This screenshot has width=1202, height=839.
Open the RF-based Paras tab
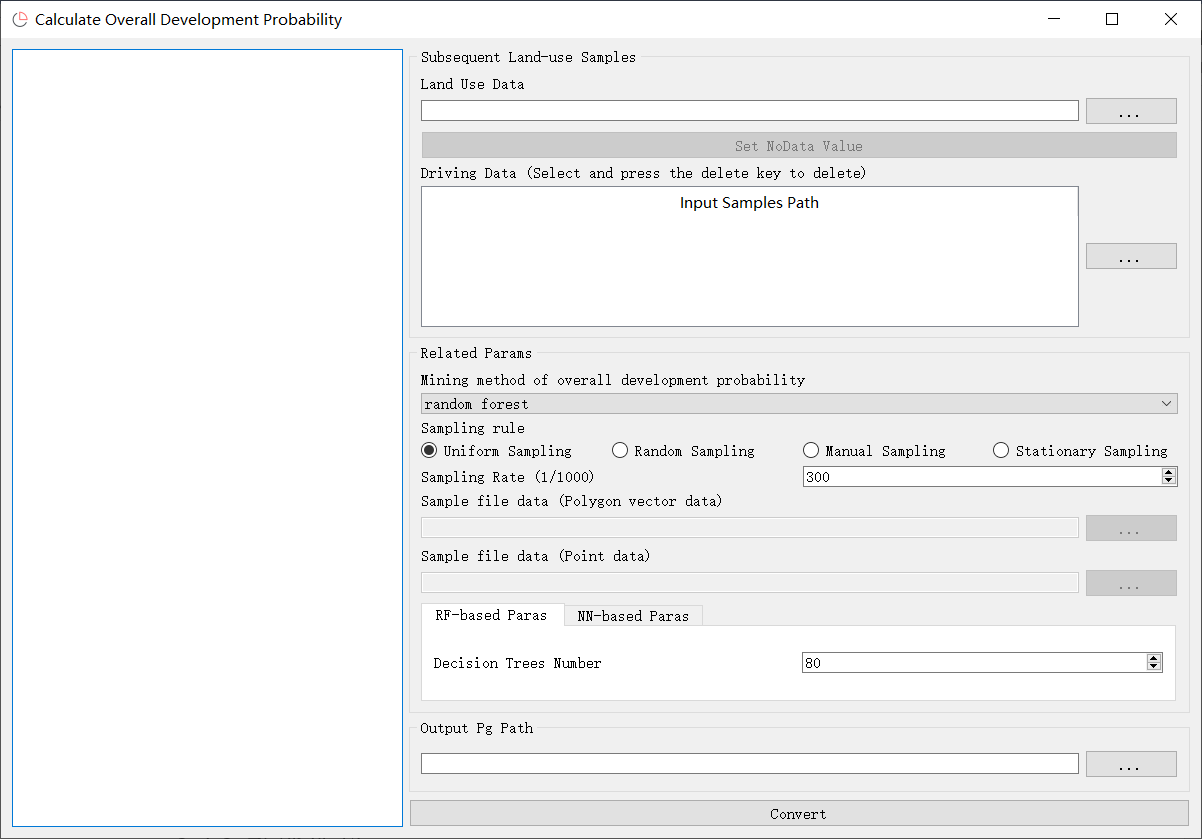[x=491, y=615]
